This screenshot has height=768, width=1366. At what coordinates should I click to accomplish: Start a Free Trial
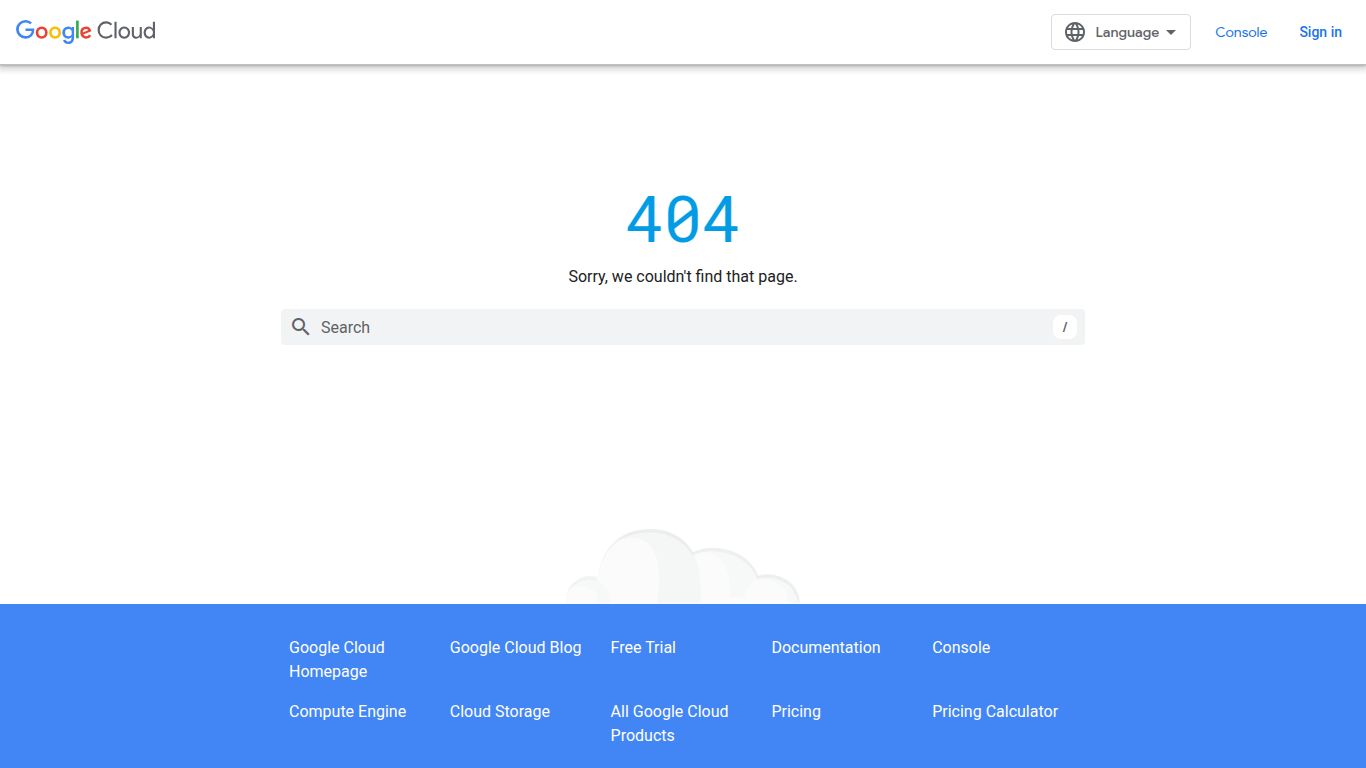[643, 648]
